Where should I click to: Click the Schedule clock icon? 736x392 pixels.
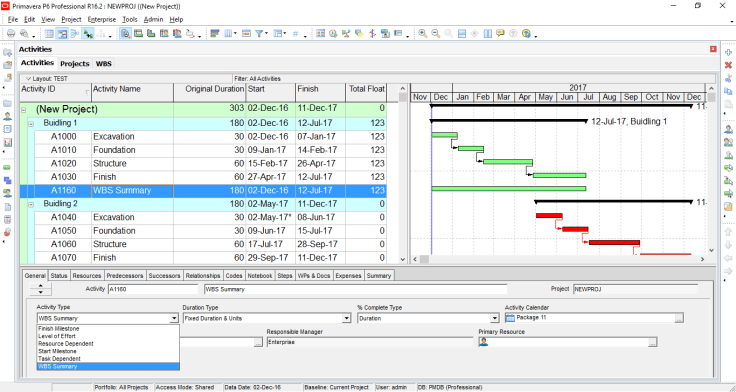[x=333, y=33]
